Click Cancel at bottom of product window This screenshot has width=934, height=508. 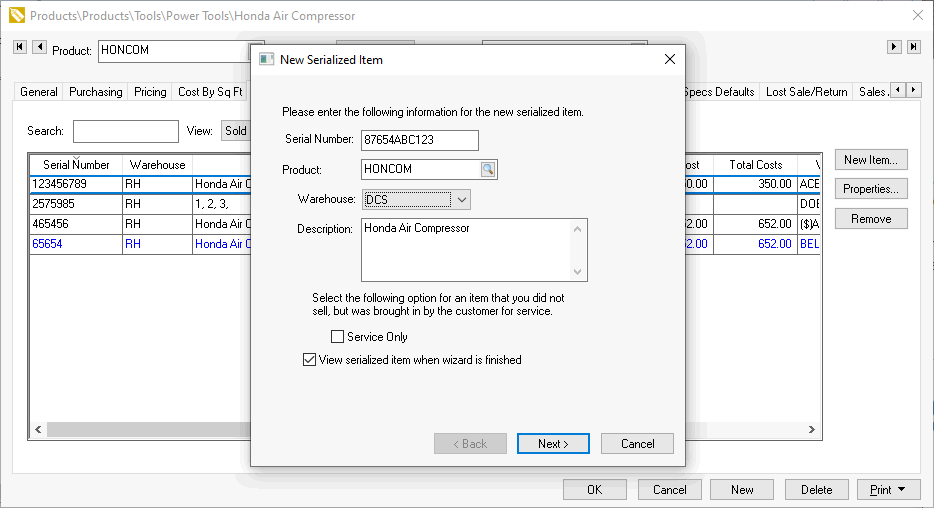click(670, 490)
